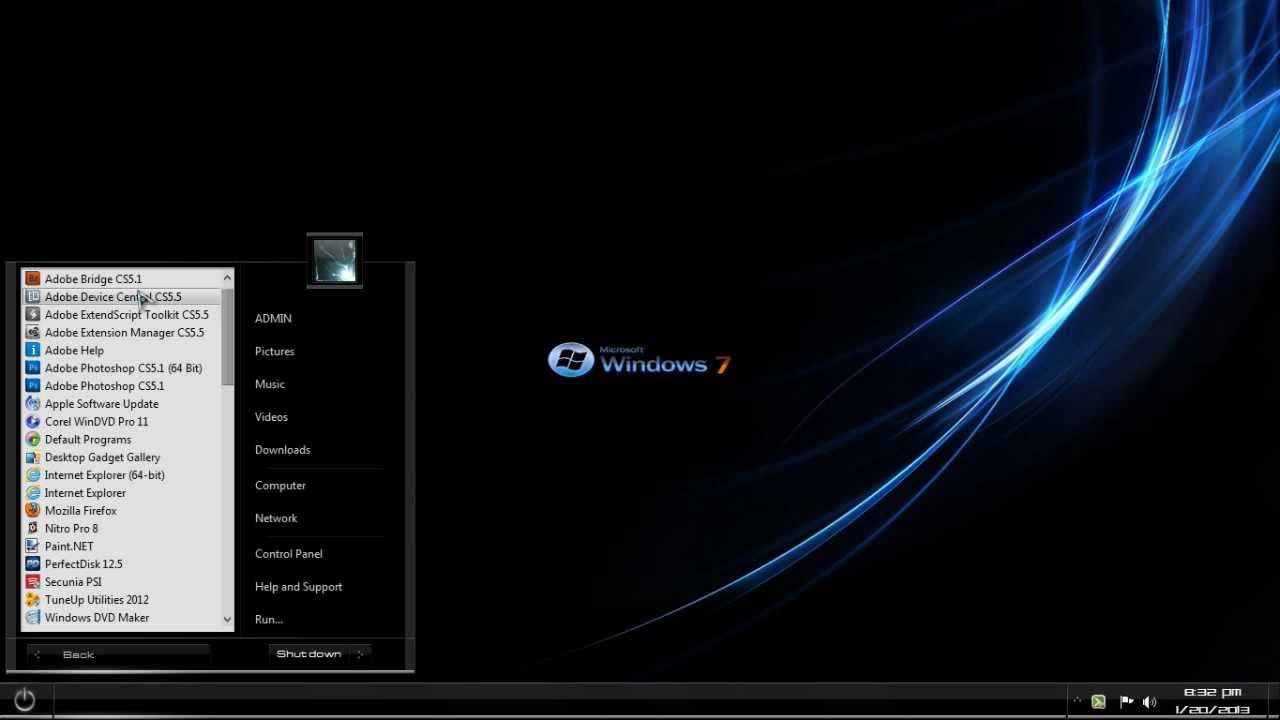1280x720 pixels.
Task: Click the programs list scrollbar thumb
Action: 227,336
